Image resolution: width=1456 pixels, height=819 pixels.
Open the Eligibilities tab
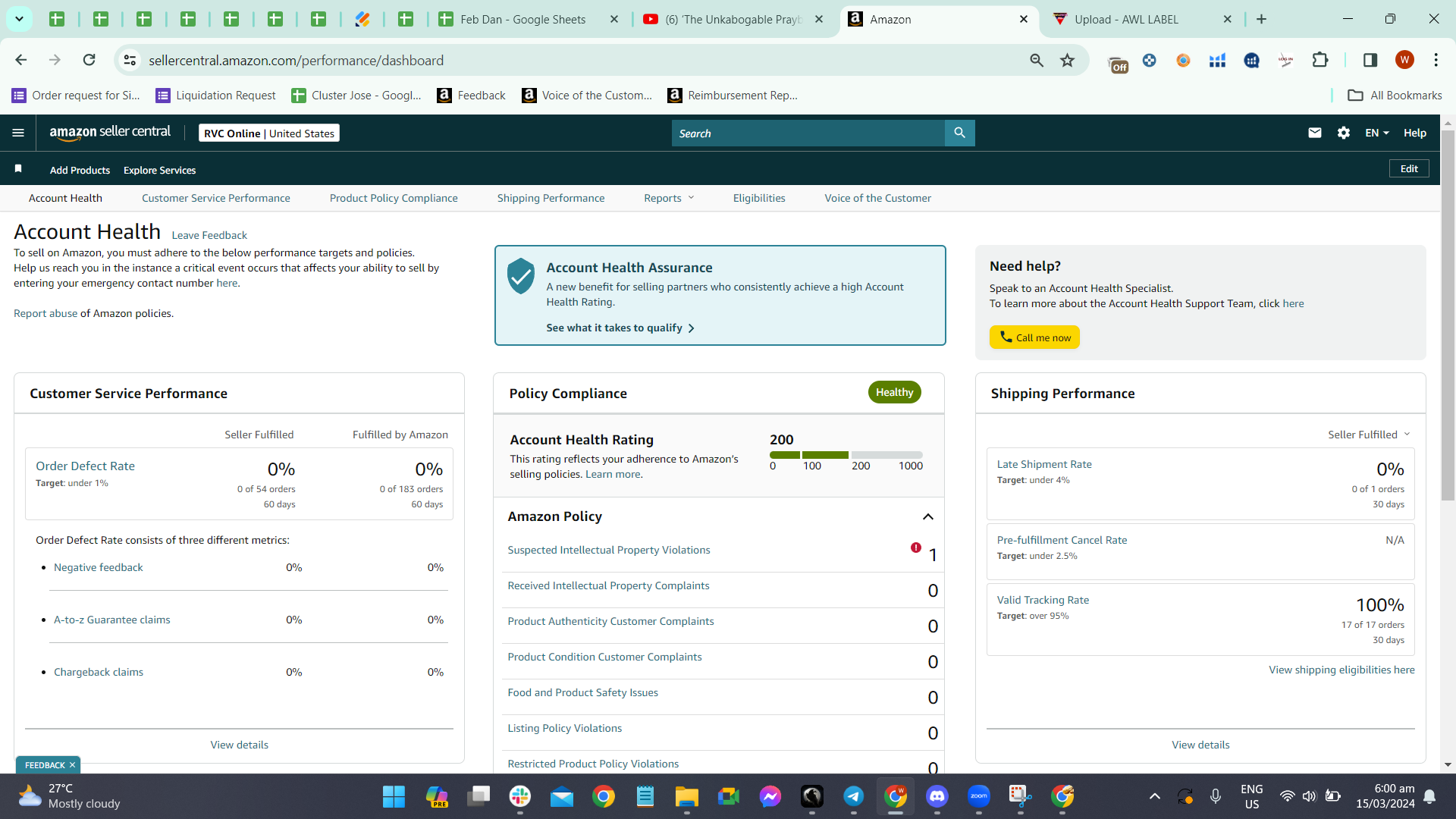coord(759,198)
